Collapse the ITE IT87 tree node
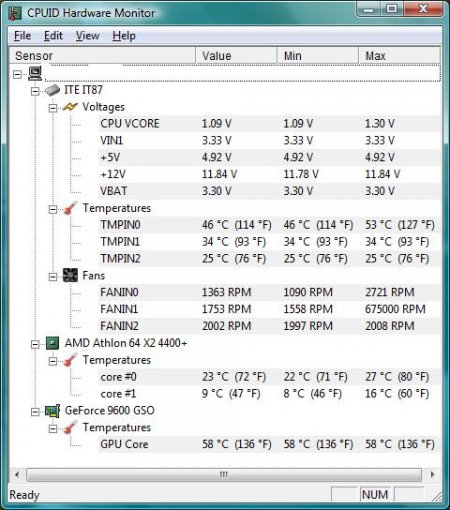The image size is (450, 510). [35, 91]
